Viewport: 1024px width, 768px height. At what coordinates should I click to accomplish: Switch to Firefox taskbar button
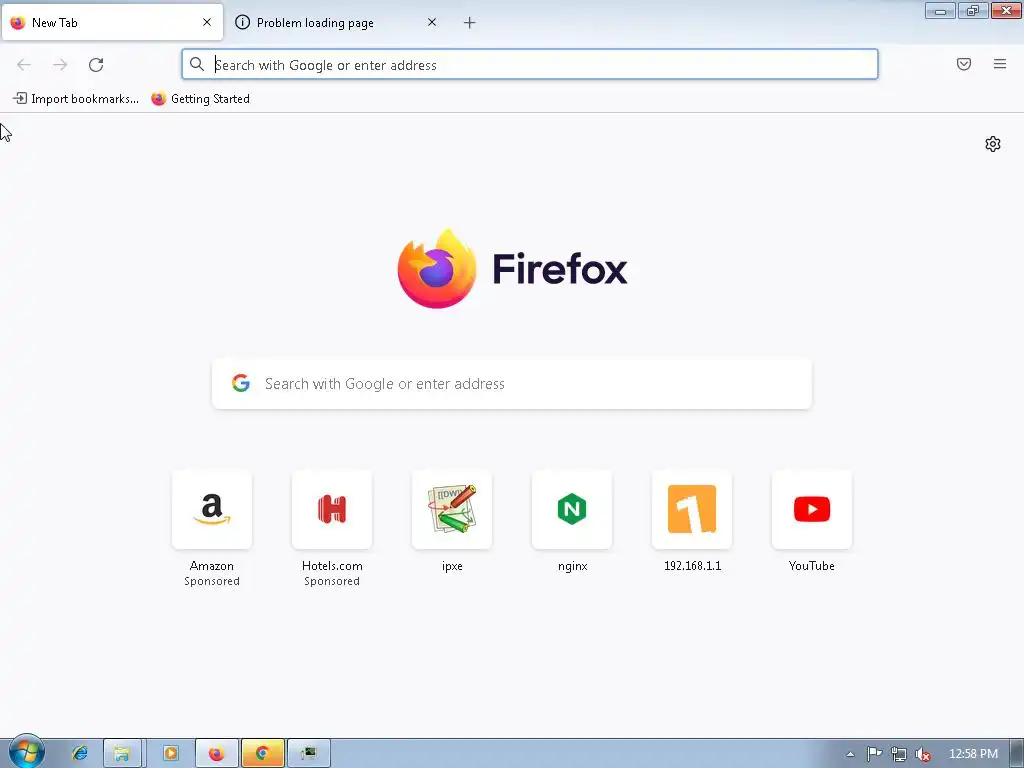coord(217,754)
